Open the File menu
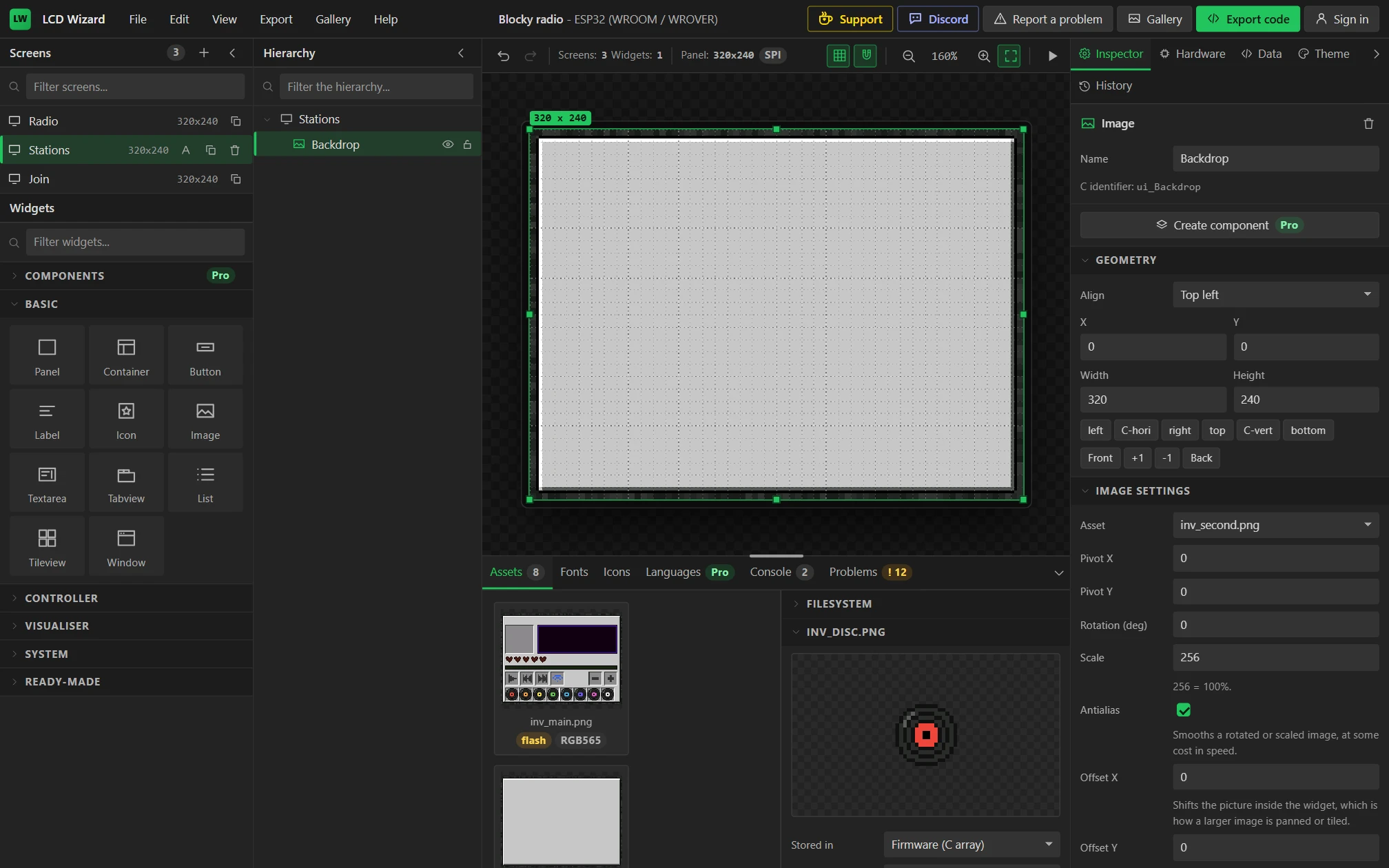The width and height of the screenshot is (1389, 868). pos(138,19)
